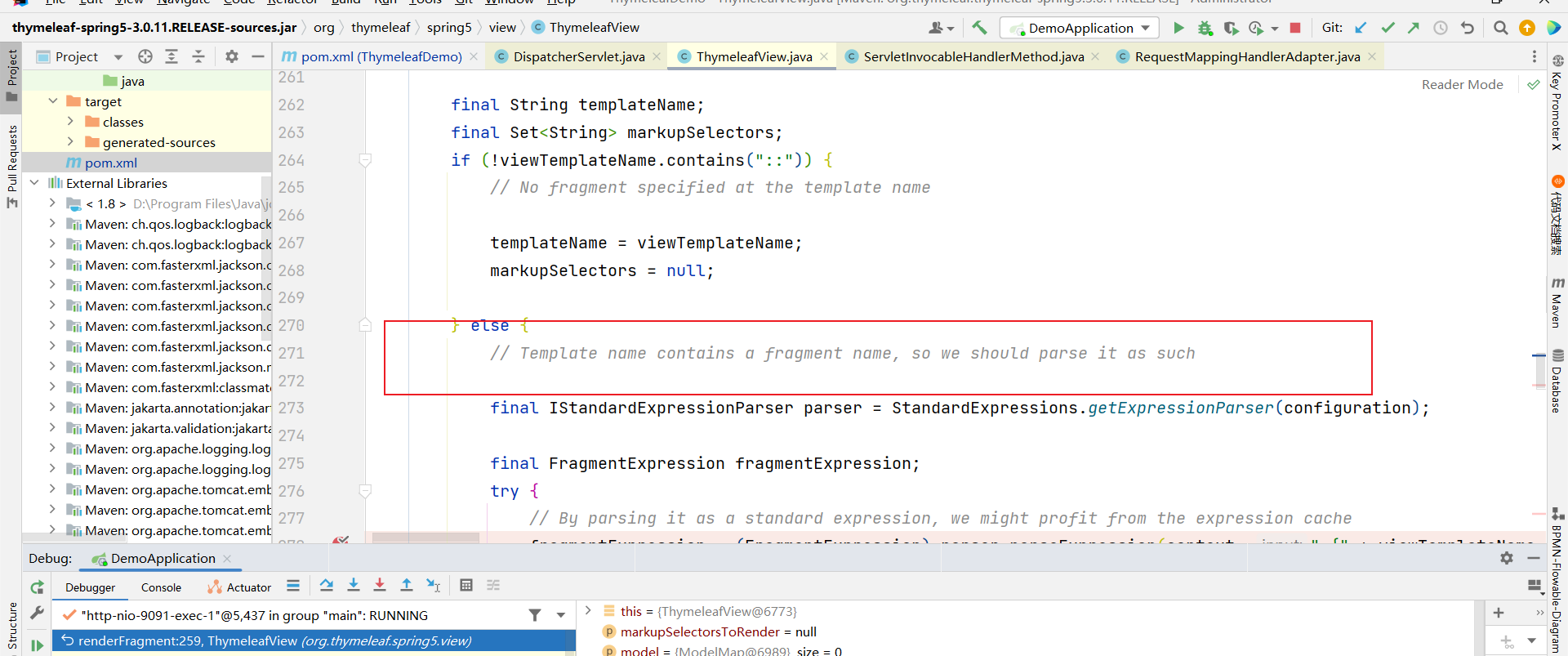Expand the generated-sources folder

point(70,142)
